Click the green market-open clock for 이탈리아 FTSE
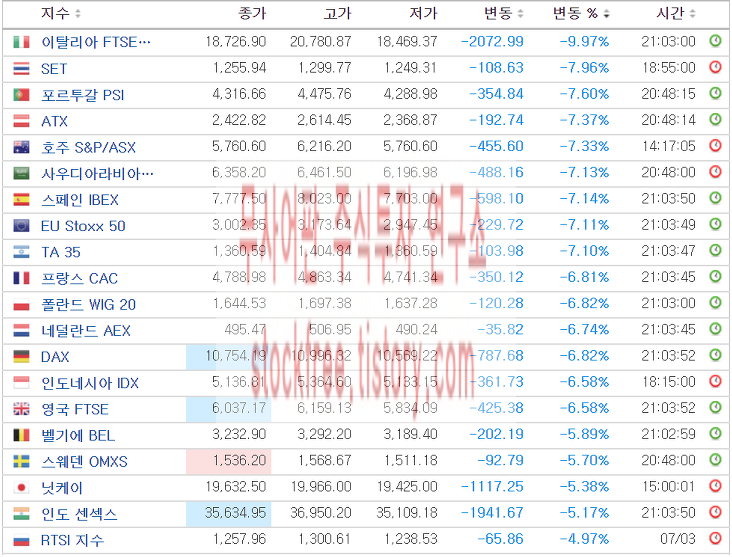This screenshot has height=557, width=732. 715,41
